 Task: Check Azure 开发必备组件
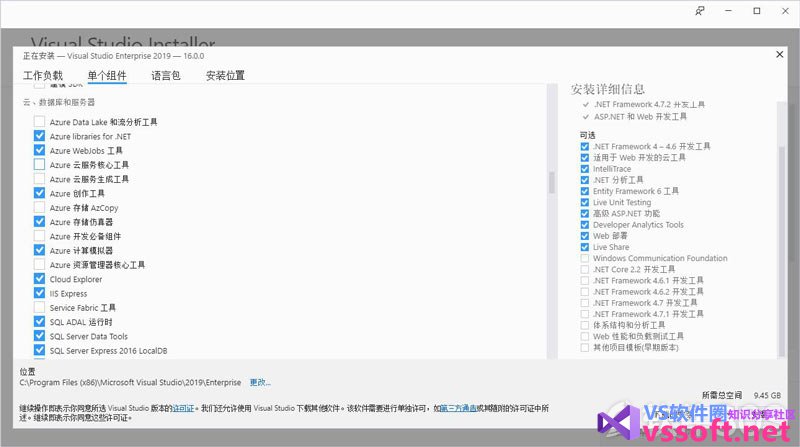[x=39, y=236]
